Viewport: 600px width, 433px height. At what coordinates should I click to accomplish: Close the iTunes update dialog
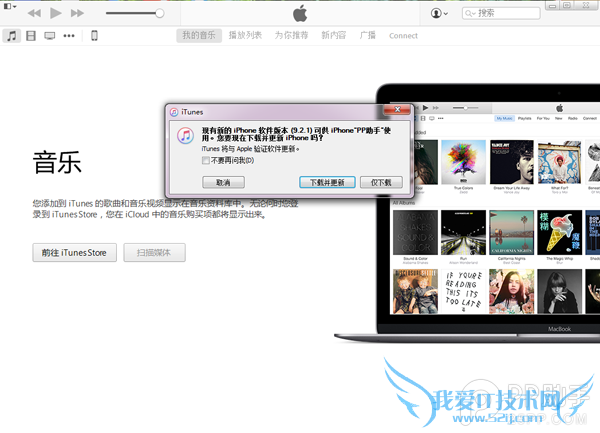[x=397, y=109]
